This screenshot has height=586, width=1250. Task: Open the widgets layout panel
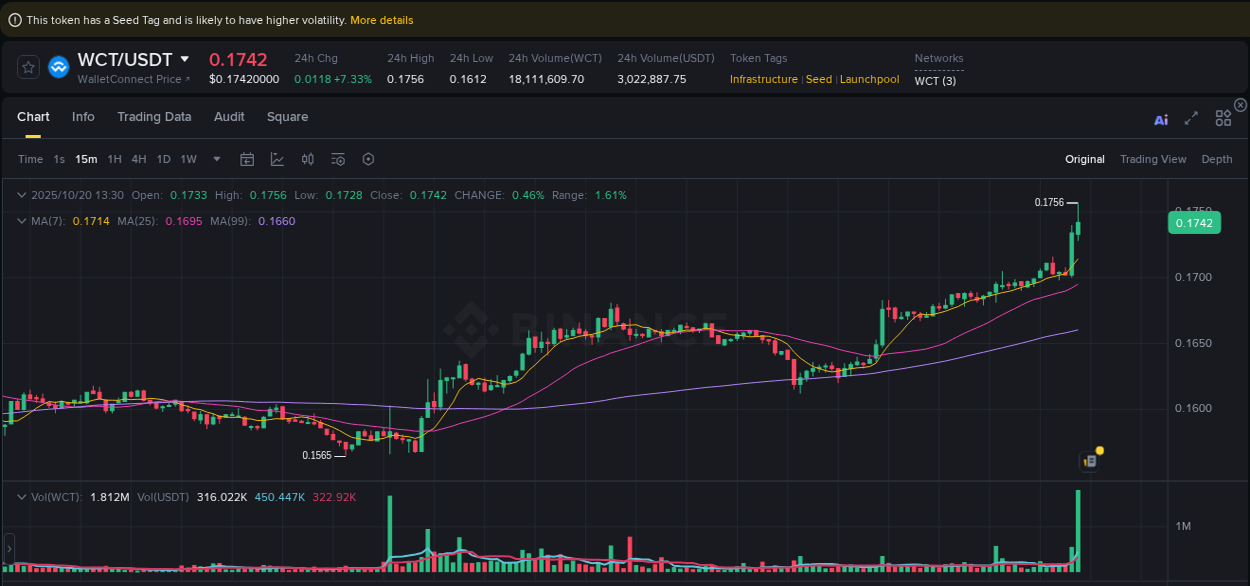coord(1223,118)
